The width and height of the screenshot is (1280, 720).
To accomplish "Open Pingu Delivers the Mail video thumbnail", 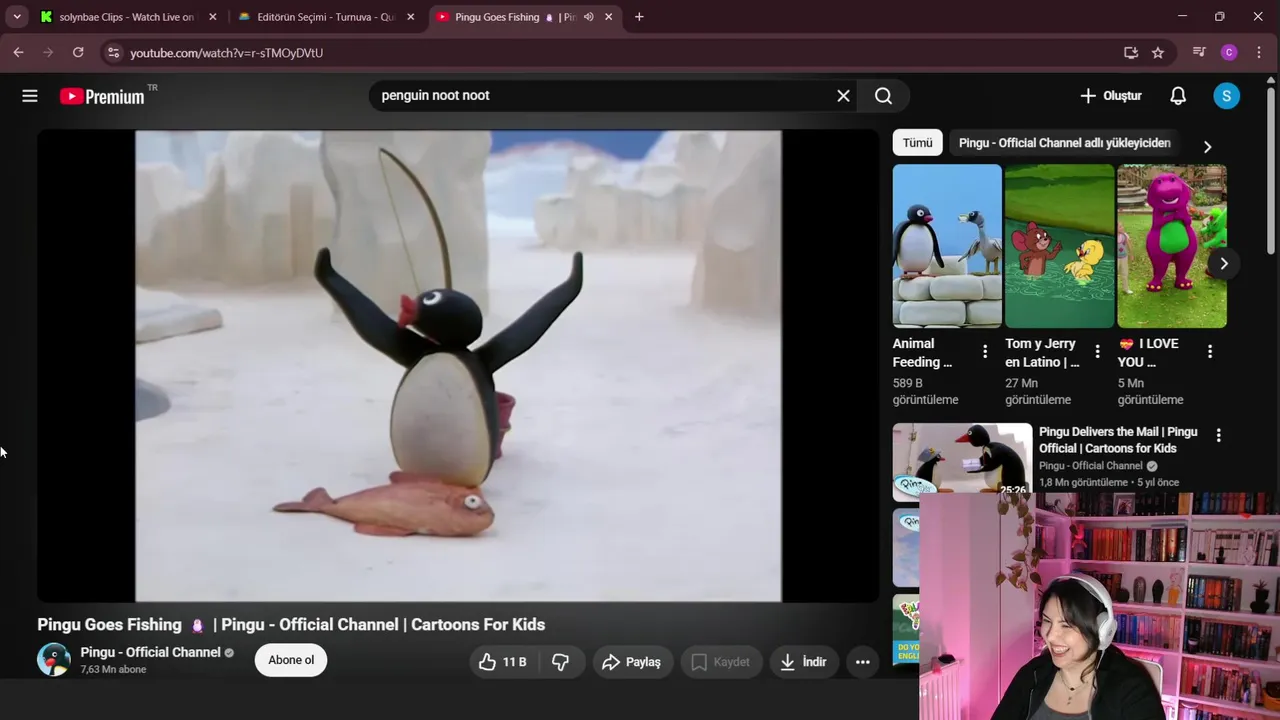I will [962, 461].
